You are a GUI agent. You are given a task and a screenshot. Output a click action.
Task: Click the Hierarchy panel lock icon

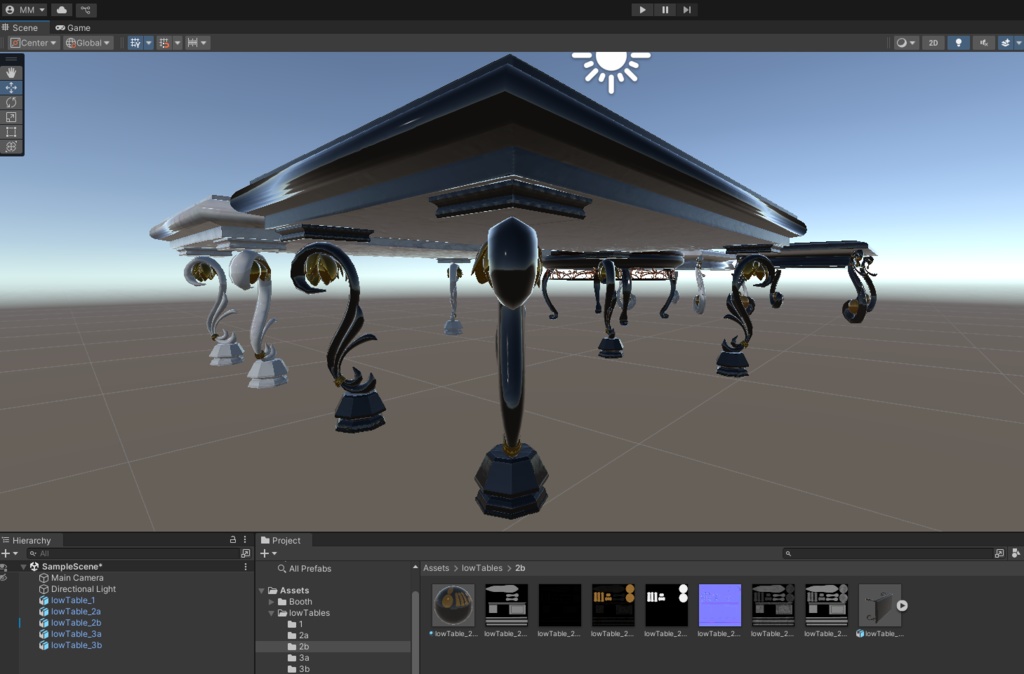232,539
